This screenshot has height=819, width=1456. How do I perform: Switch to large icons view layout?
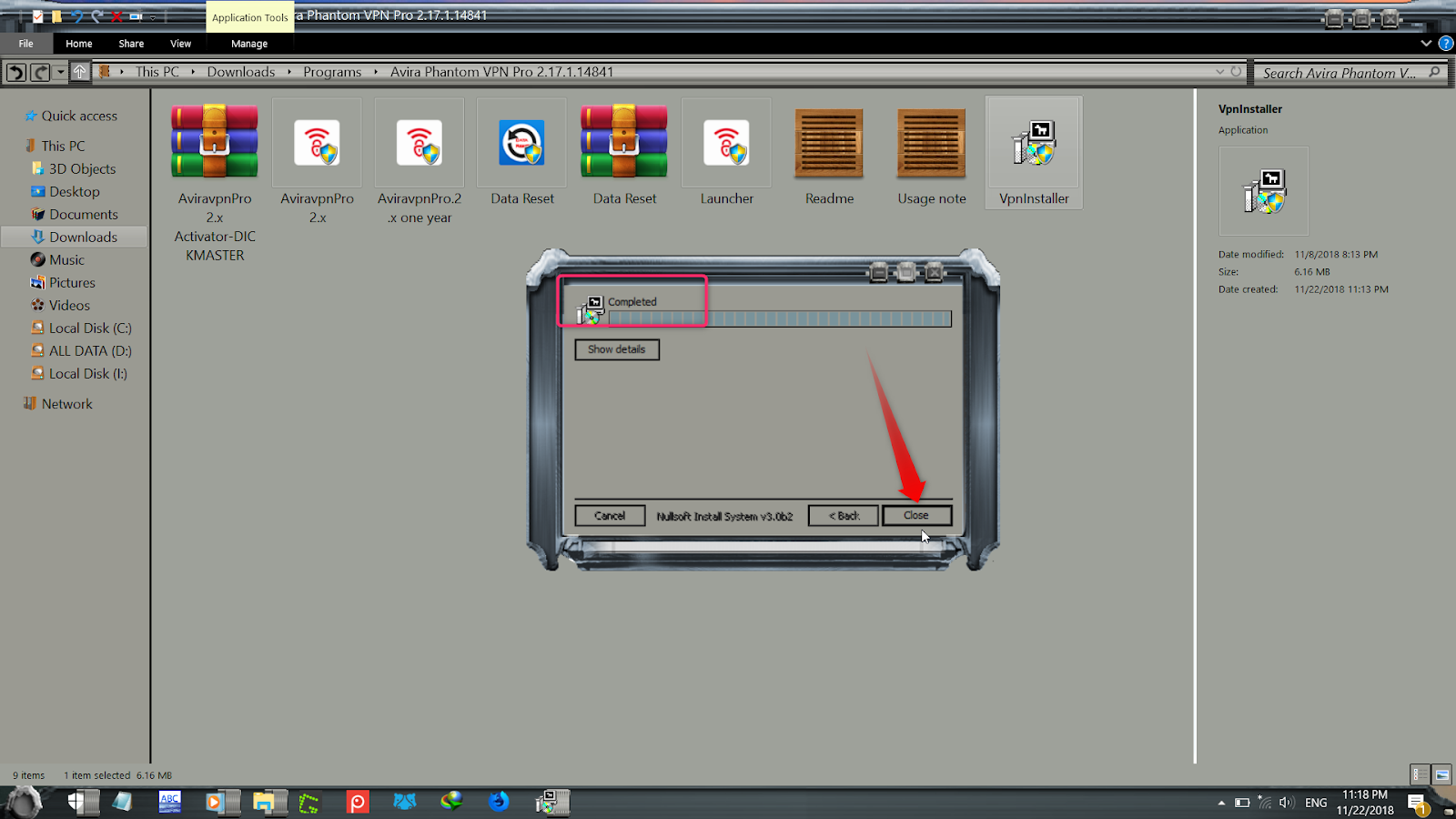(x=1441, y=774)
